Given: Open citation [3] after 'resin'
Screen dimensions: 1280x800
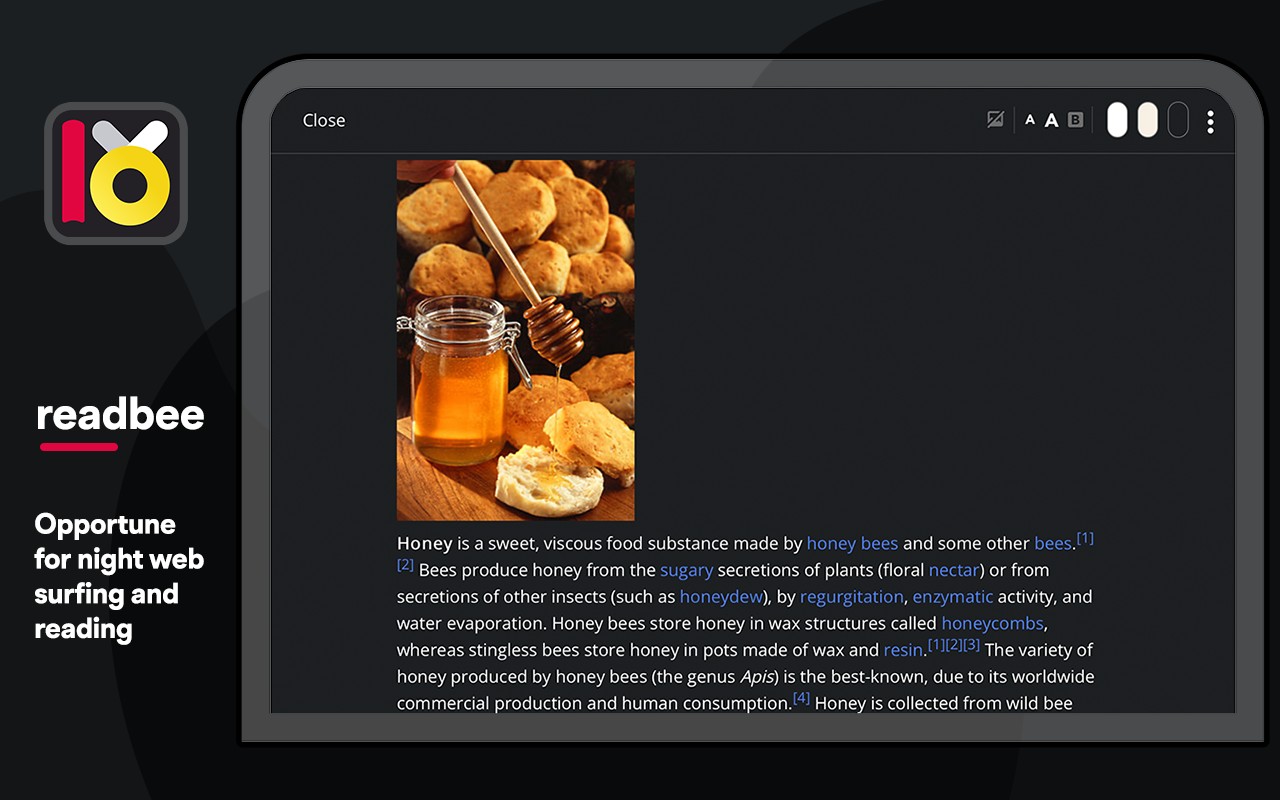Looking at the screenshot, I should [971, 645].
